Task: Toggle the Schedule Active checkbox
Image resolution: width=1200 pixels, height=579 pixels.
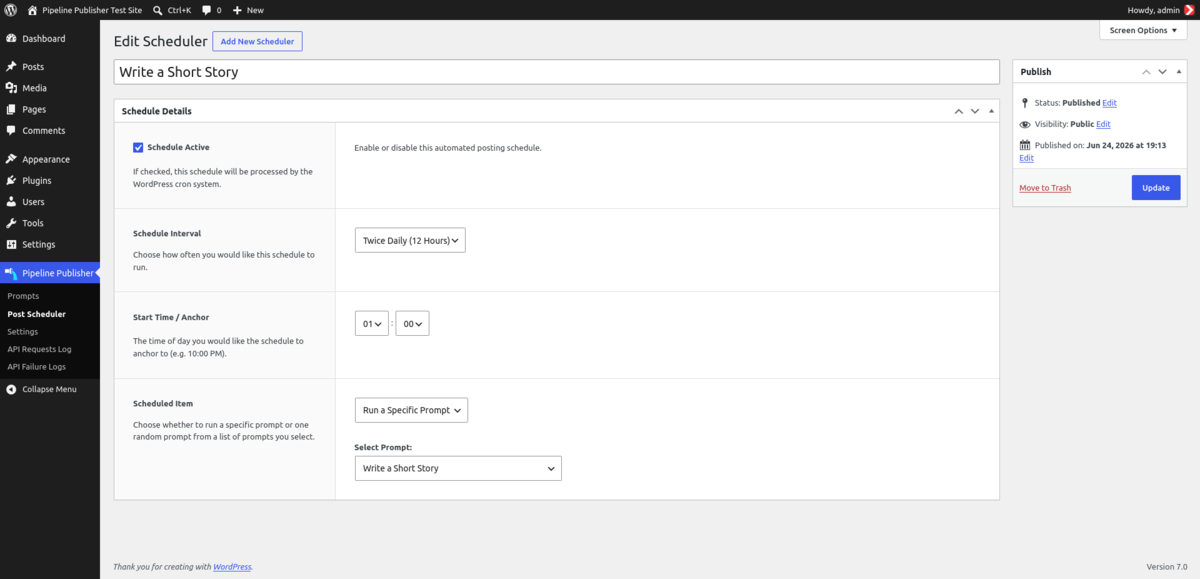Action: coord(138,147)
